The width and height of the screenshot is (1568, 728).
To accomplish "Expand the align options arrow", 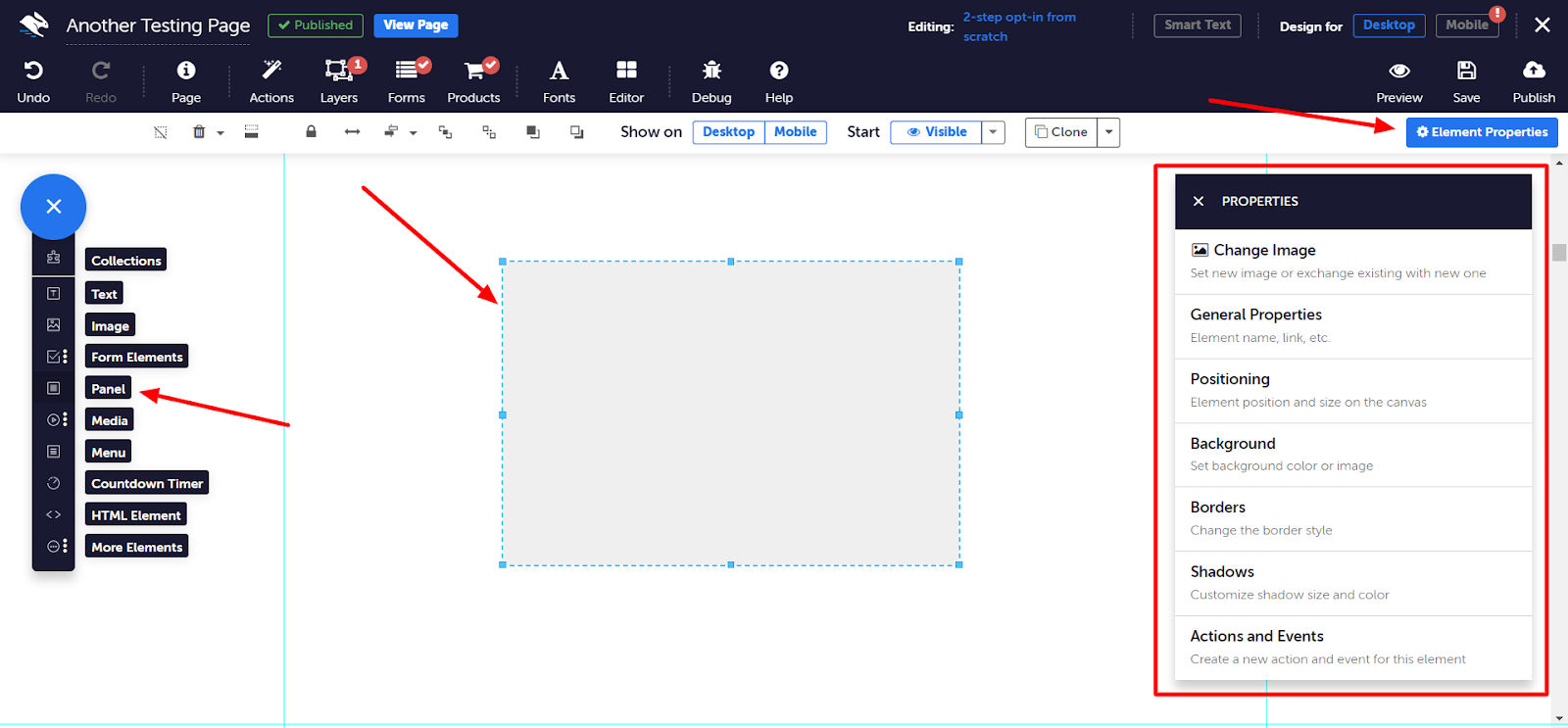I will click(414, 133).
